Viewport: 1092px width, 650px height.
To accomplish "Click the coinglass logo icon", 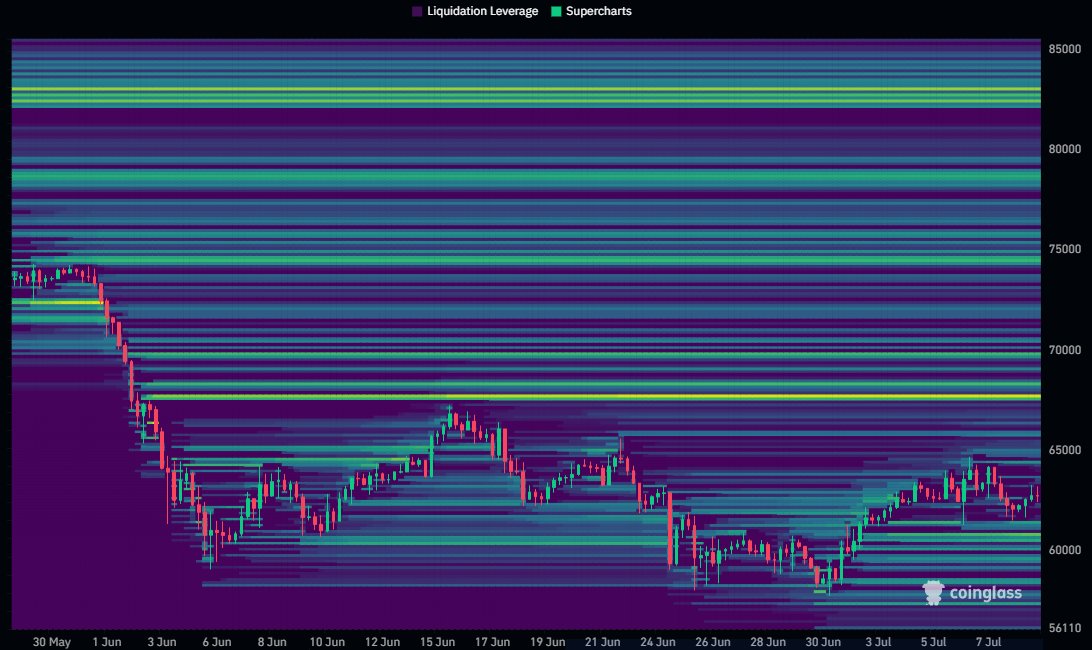I will pos(933,592).
